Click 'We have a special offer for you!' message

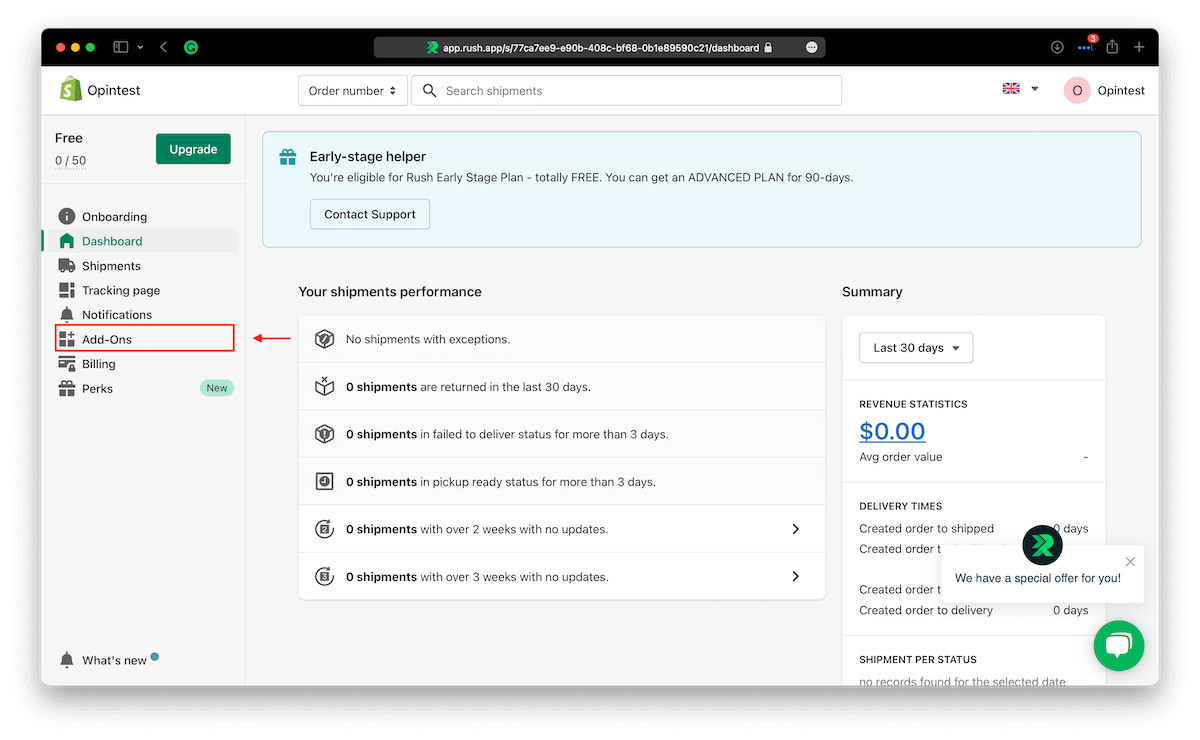pos(1038,578)
